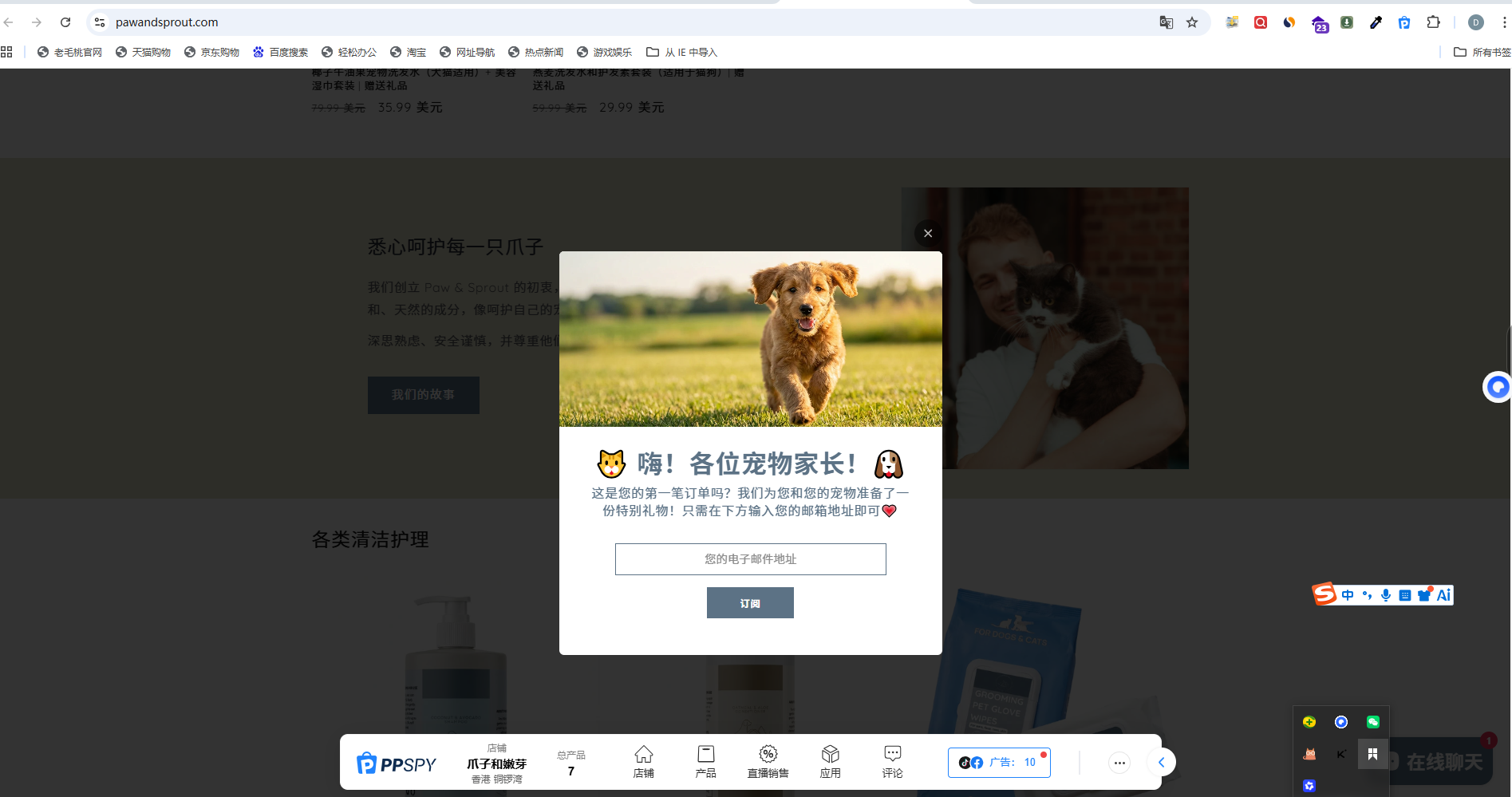Collapse the PPSPY toolbar with chevron arrow
This screenshot has height=797, width=1512.
(x=1162, y=763)
